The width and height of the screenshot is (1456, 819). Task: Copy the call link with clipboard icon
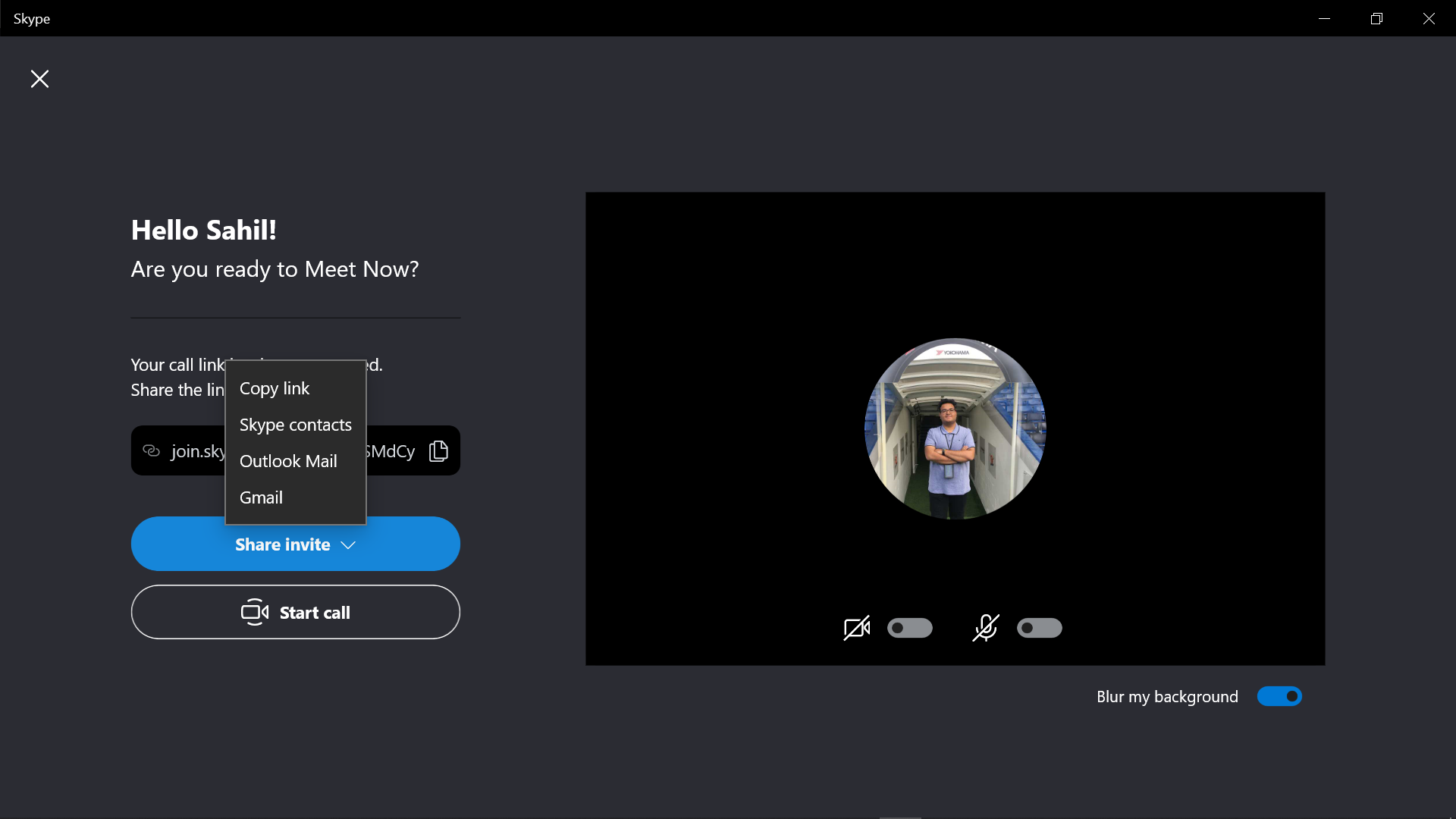[x=438, y=451]
